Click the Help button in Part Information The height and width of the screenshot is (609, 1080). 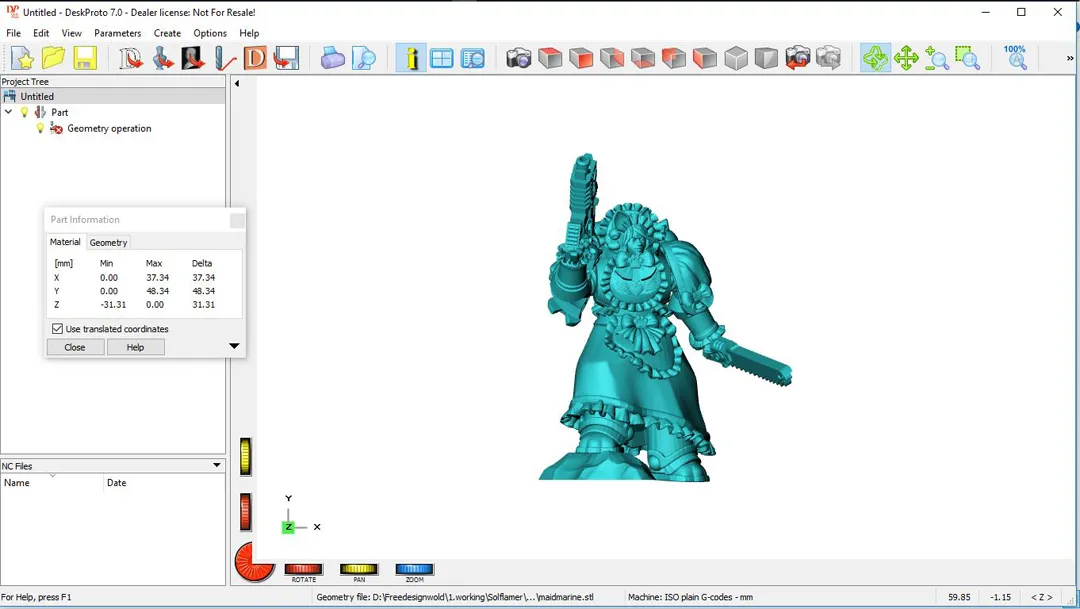pyautogui.click(x=136, y=347)
